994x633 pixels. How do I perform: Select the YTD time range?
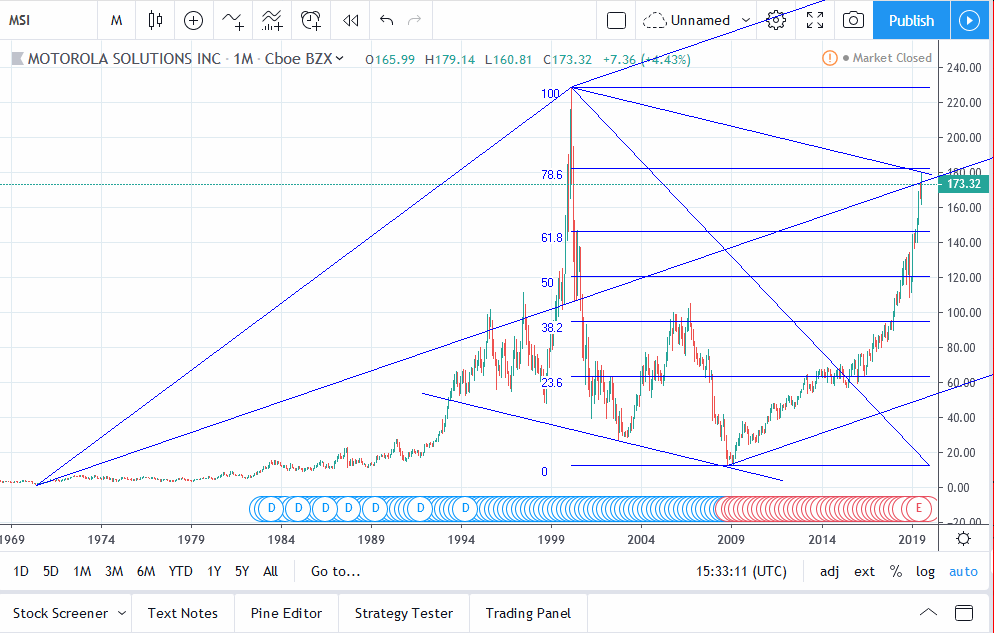pos(181,572)
